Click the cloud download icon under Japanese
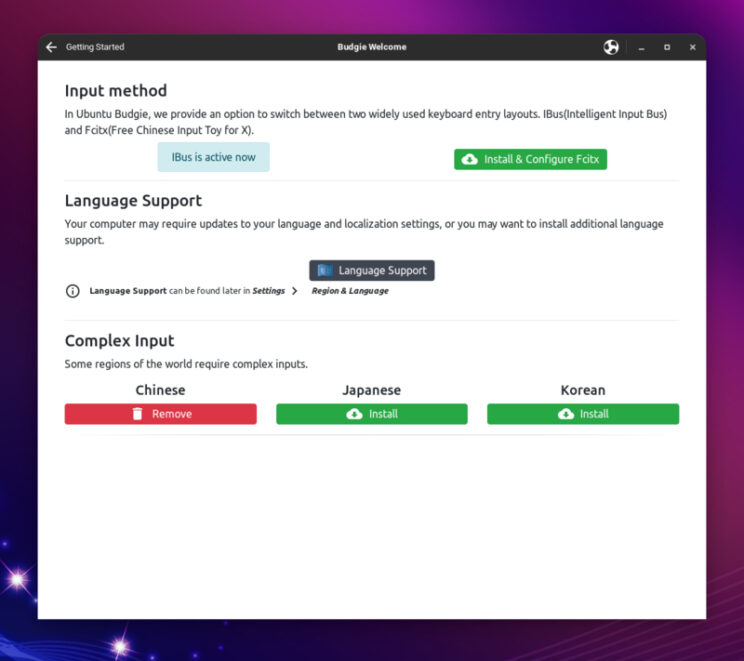The height and width of the screenshot is (661, 744). tap(354, 414)
